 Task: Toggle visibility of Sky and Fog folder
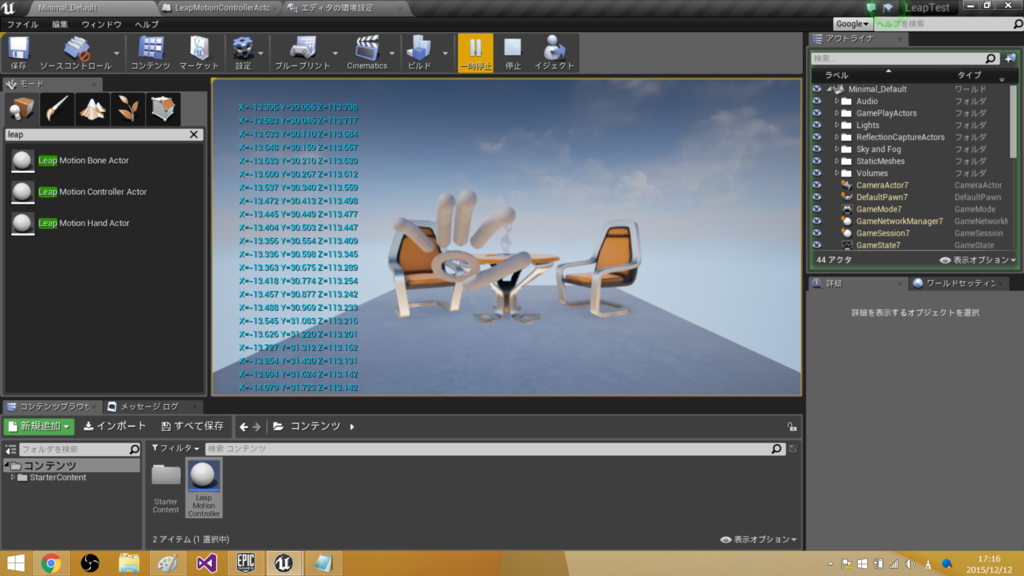pos(817,149)
